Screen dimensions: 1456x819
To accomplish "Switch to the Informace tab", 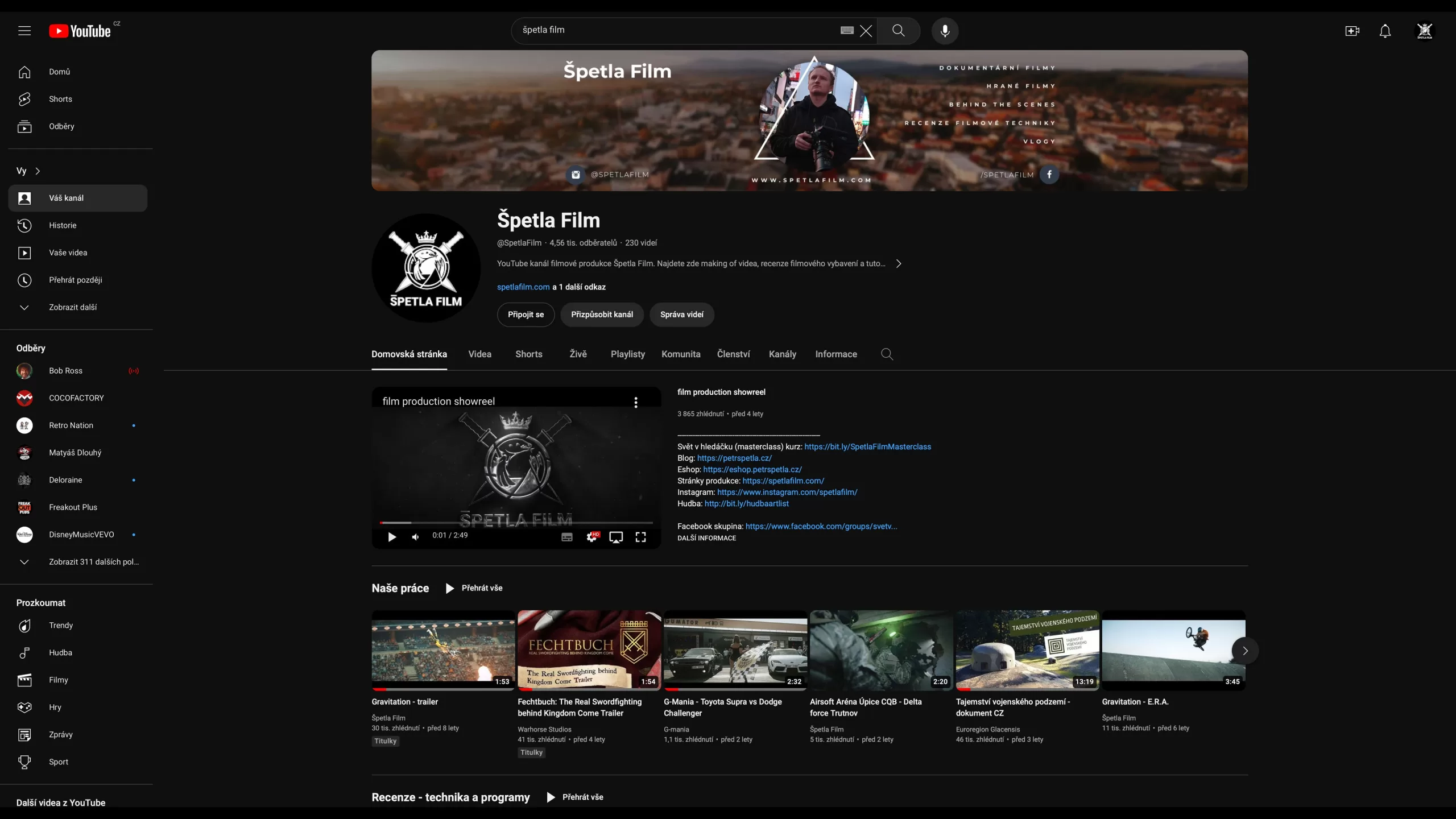I will [836, 354].
